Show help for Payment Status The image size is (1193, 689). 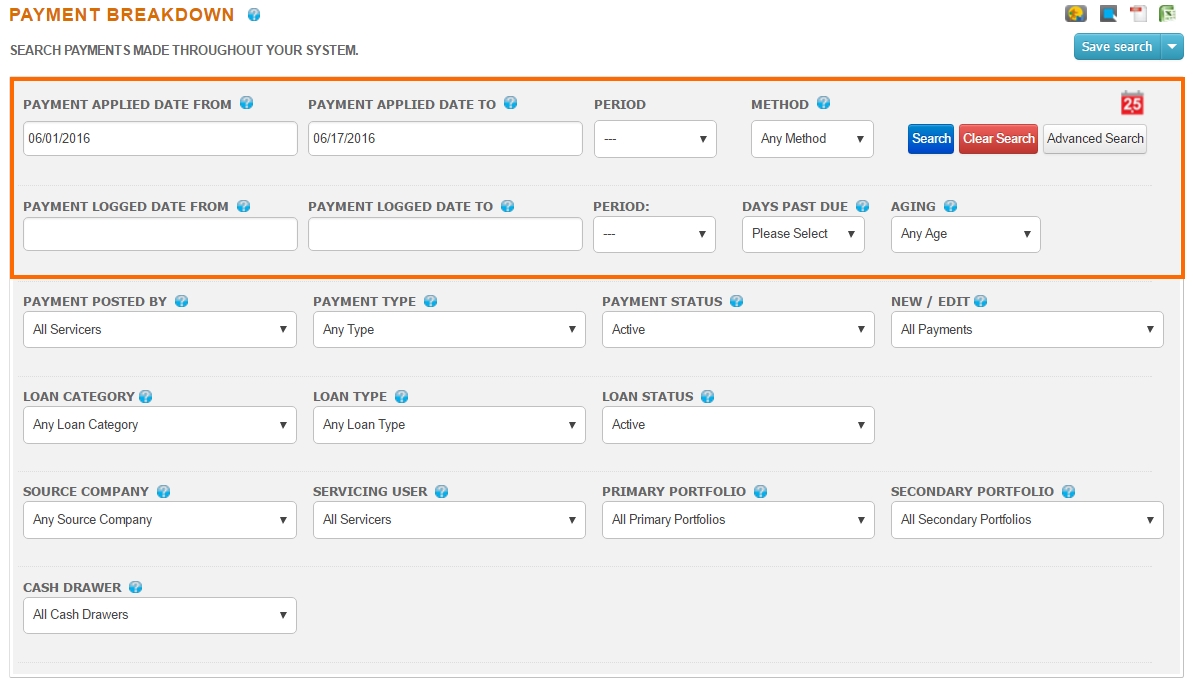click(736, 301)
